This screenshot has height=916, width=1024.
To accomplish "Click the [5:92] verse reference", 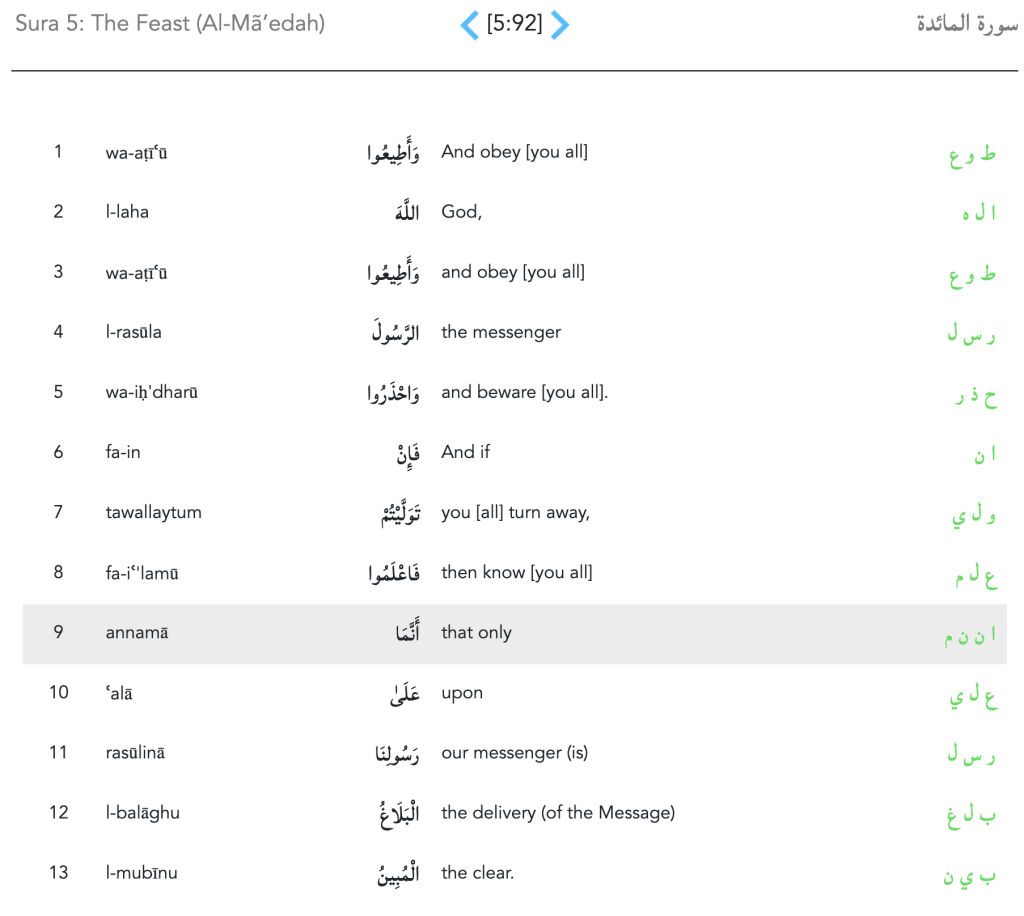I will pos(514,24).
